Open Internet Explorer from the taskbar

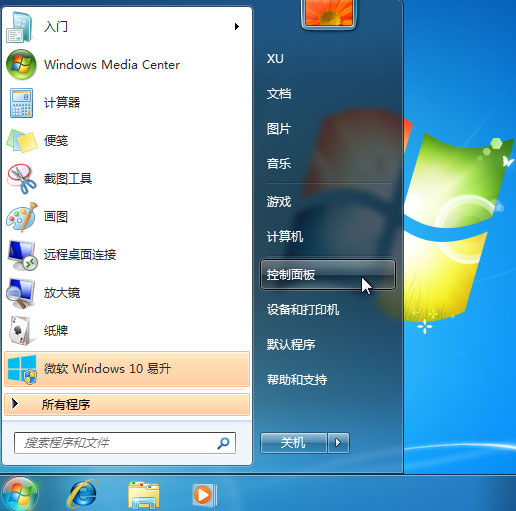[83, 494]
